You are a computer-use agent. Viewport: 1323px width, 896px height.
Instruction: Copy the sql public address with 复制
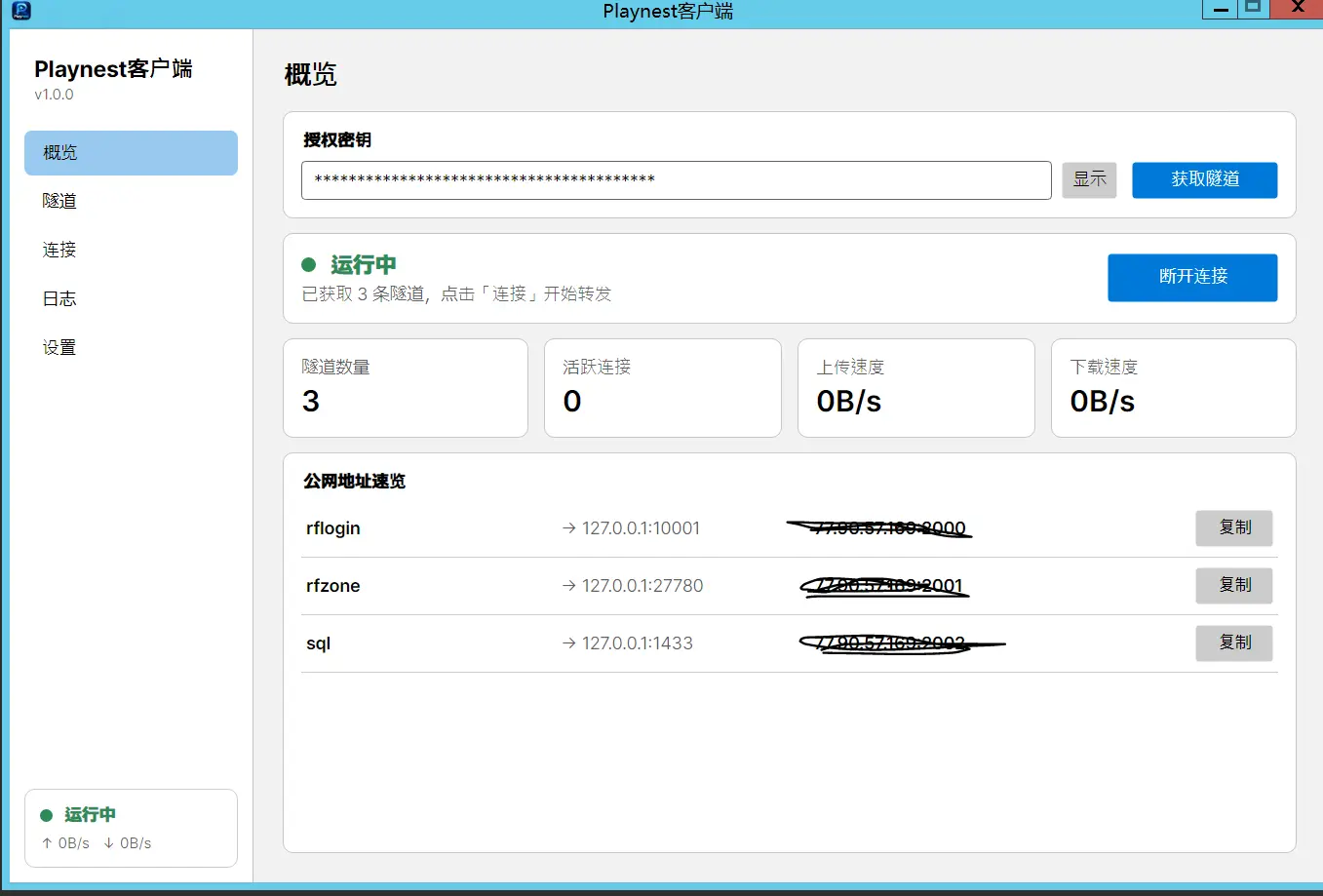1234,643
